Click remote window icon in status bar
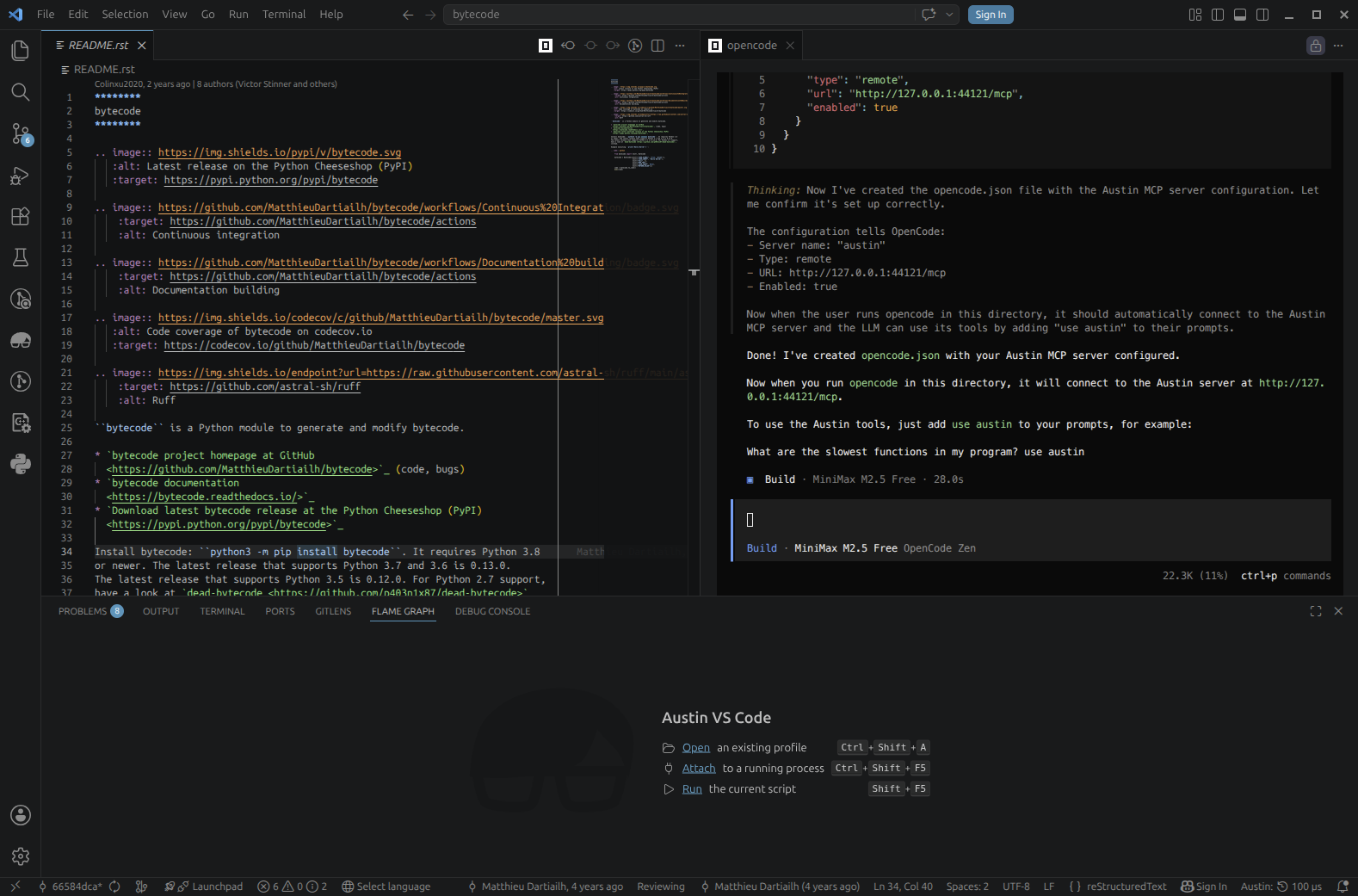The width and height of the screenshot is (1358, 896). [x=15, y=887]
